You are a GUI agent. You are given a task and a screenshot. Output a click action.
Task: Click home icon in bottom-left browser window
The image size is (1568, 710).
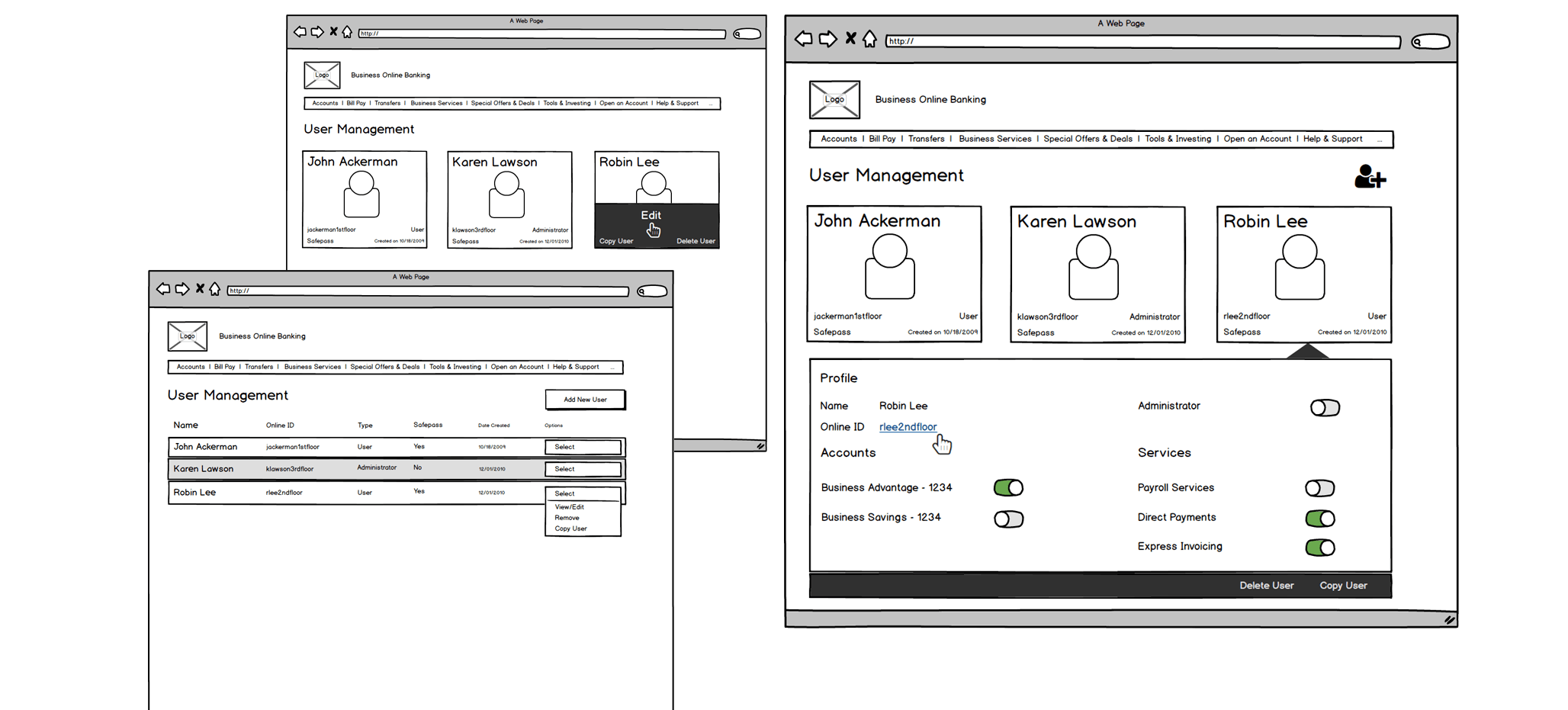pyautogui.click(x=214, y=289)
